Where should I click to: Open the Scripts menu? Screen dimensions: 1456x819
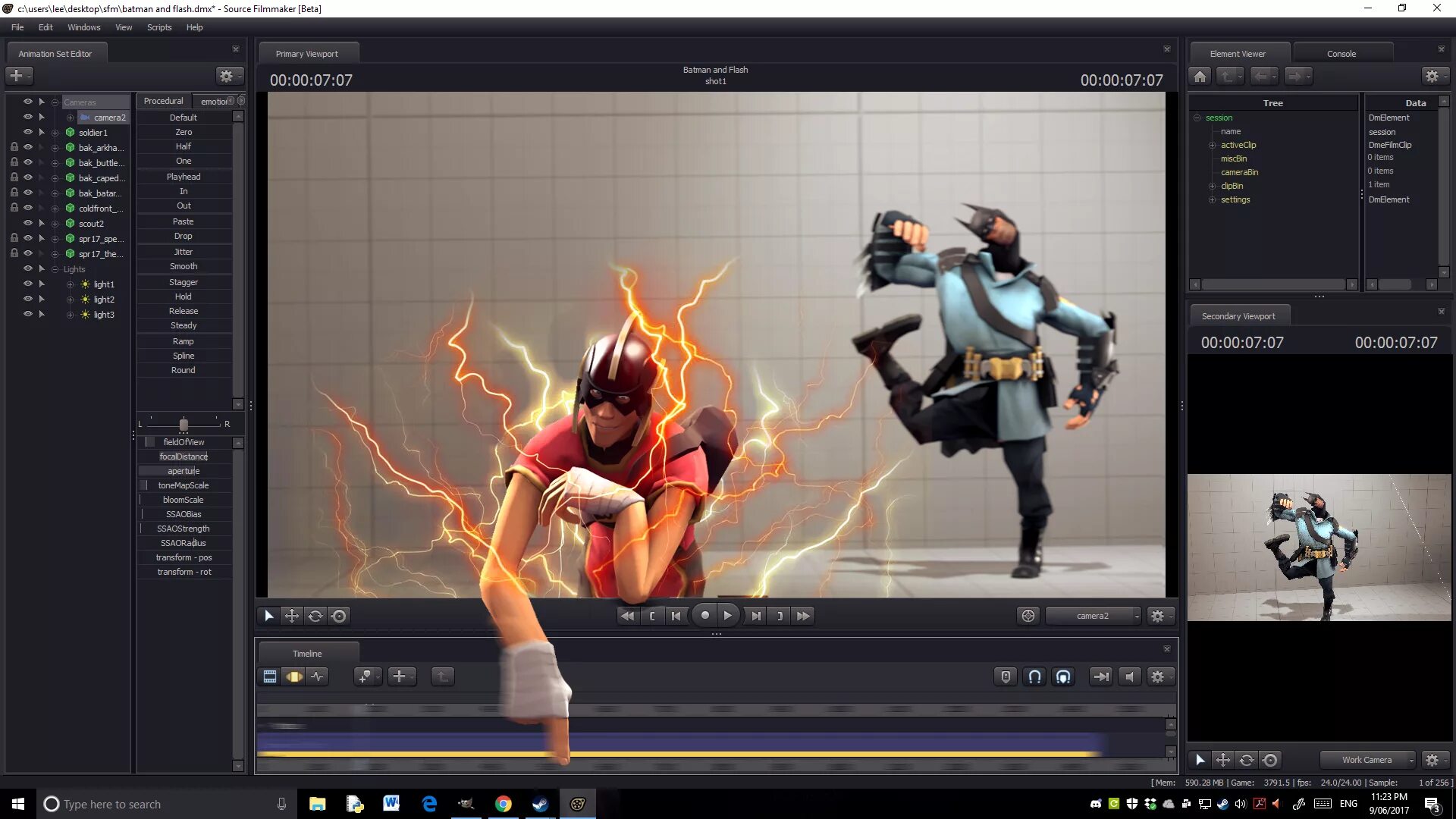(159, 27)
